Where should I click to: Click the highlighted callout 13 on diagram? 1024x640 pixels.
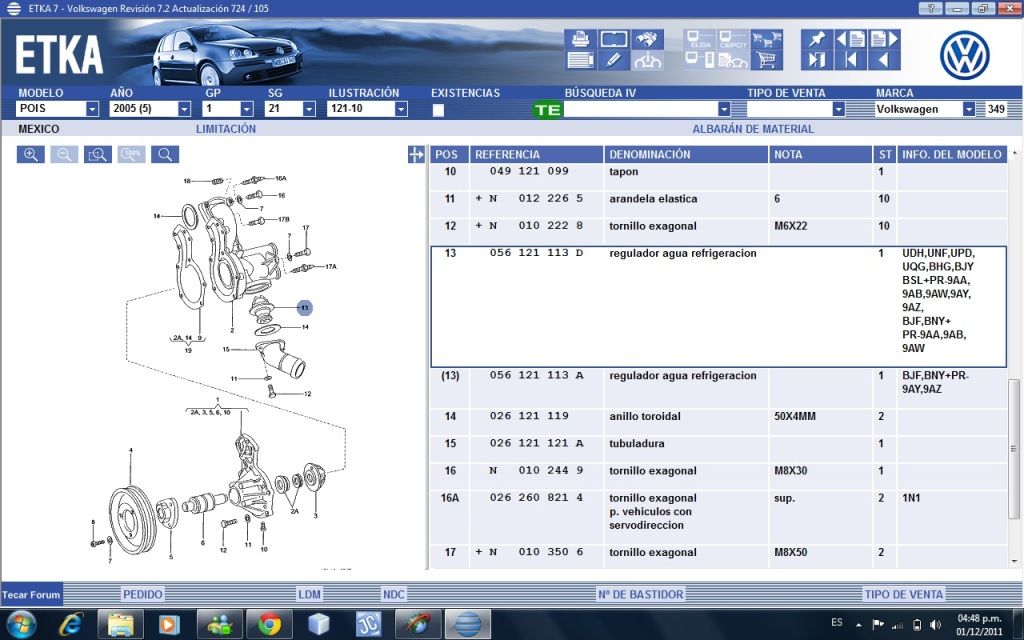tap(304, 308)
